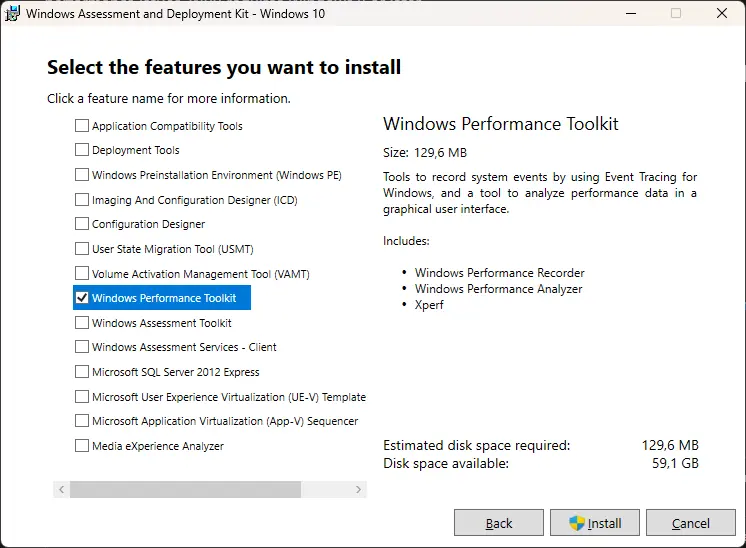Check the Application Compatibility Tools checkbox
The height and width of the screenshot is (548, 746).
pyautogui.click(x=82, y=126)
